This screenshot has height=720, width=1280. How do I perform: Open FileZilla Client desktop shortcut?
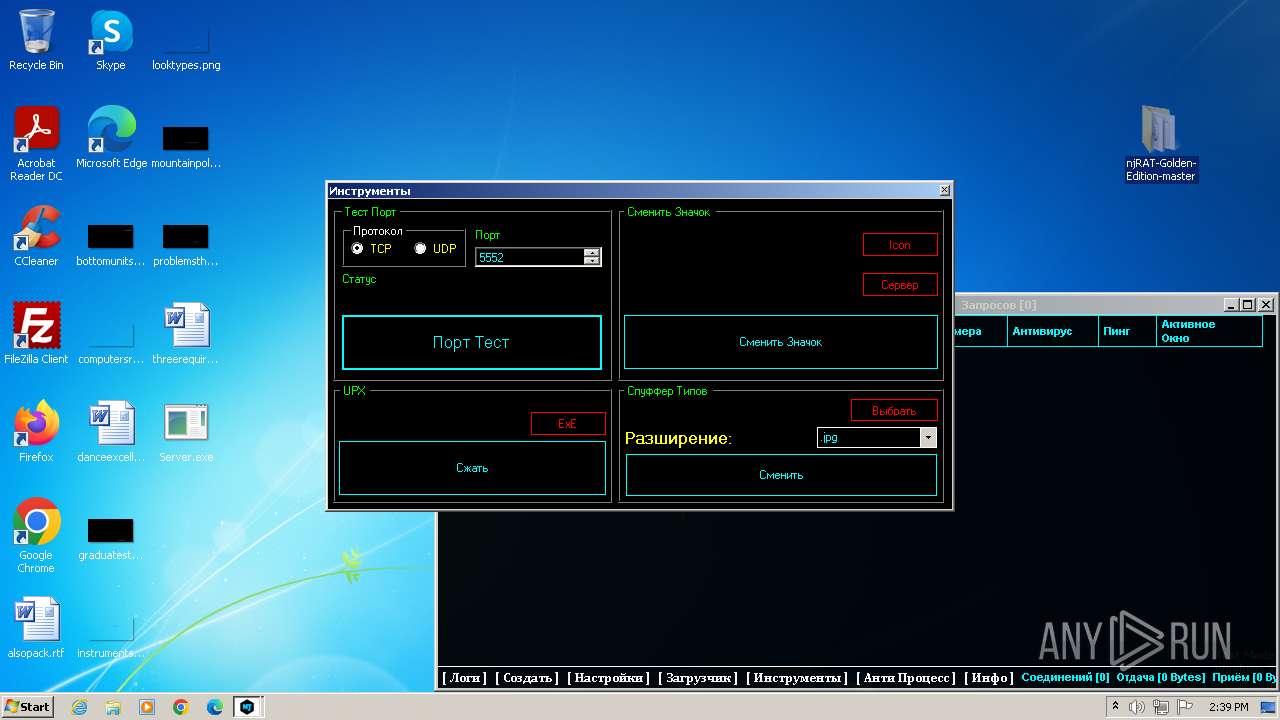click(x=36, y=334)
